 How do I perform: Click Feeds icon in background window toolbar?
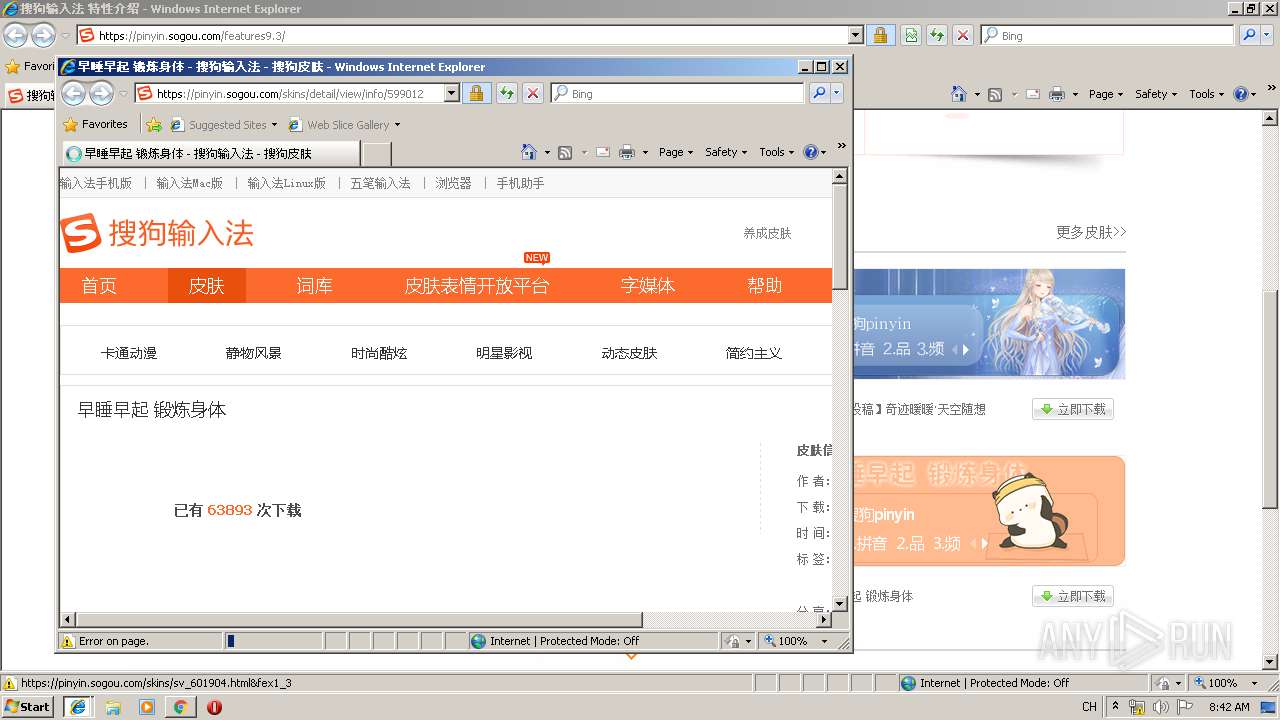[x=995, y=94]
